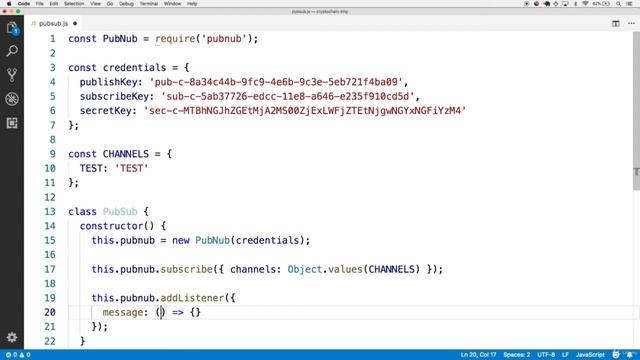Open the Code application menu
This screenshot has height=360, width=640.
click(24, 4)
